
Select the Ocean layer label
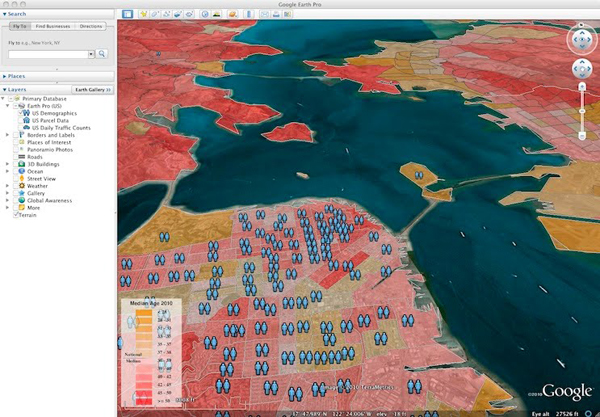coord(35,171)
